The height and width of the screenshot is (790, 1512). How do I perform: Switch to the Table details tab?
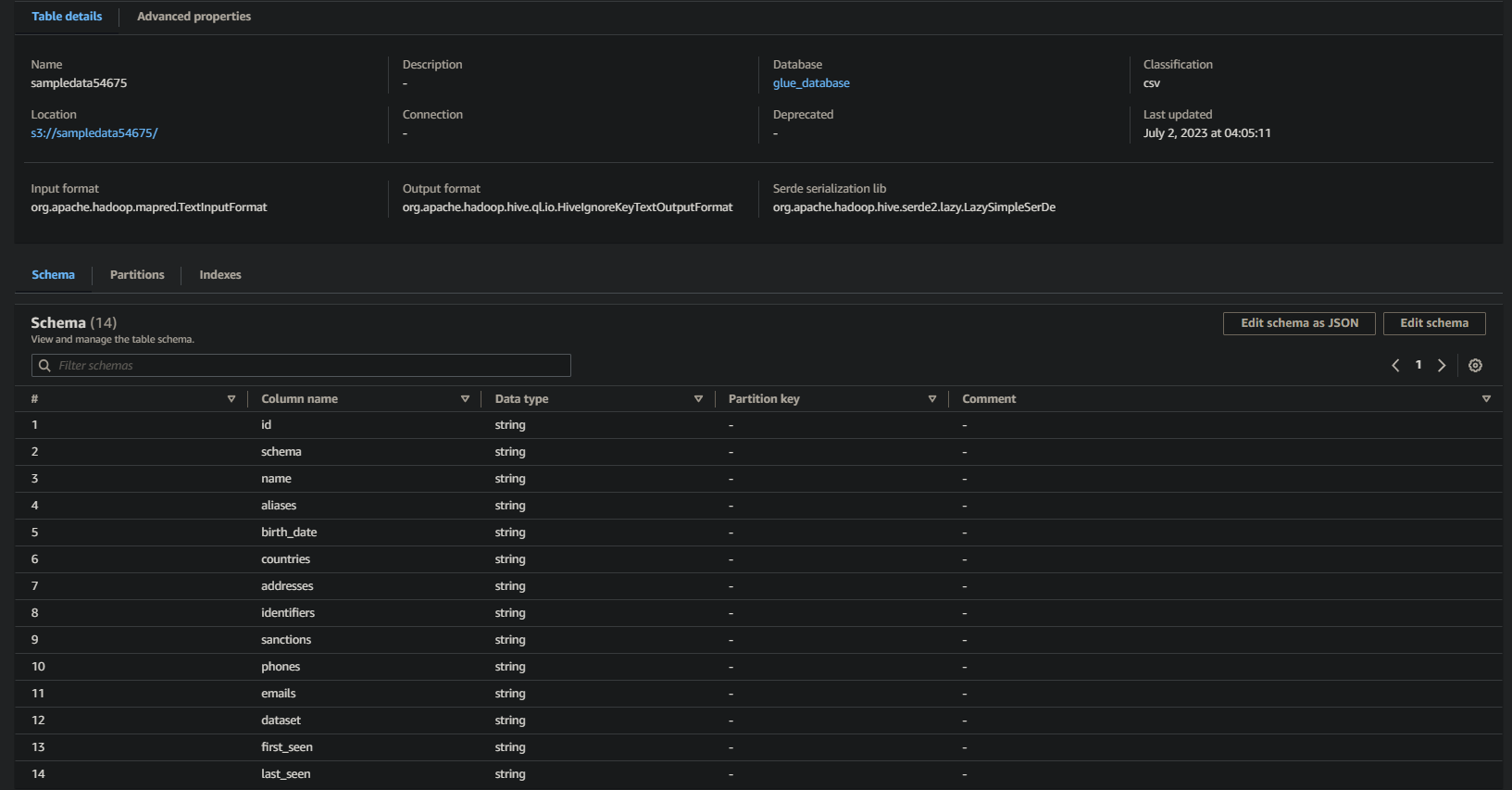[x=67, y=17]
